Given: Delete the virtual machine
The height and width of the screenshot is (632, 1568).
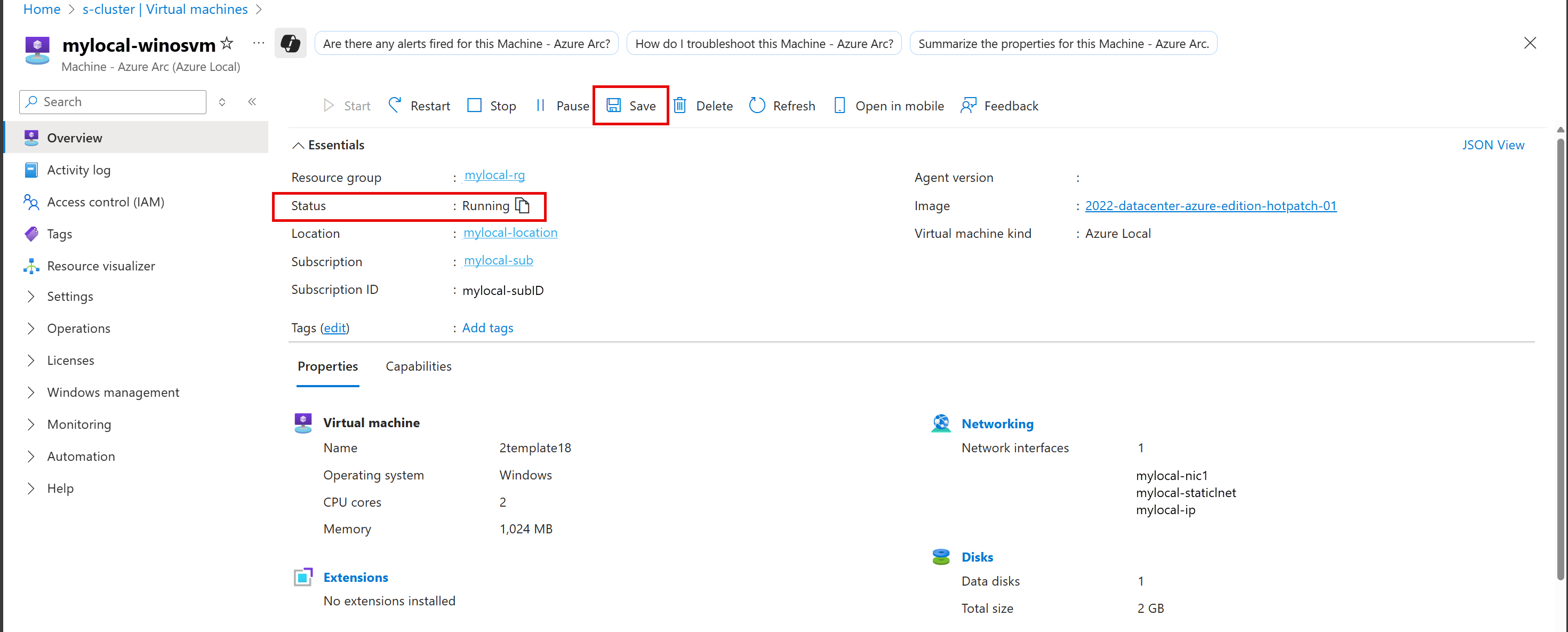Looking at the screenshot, I should pyautogui.click(x=703, y=106).
